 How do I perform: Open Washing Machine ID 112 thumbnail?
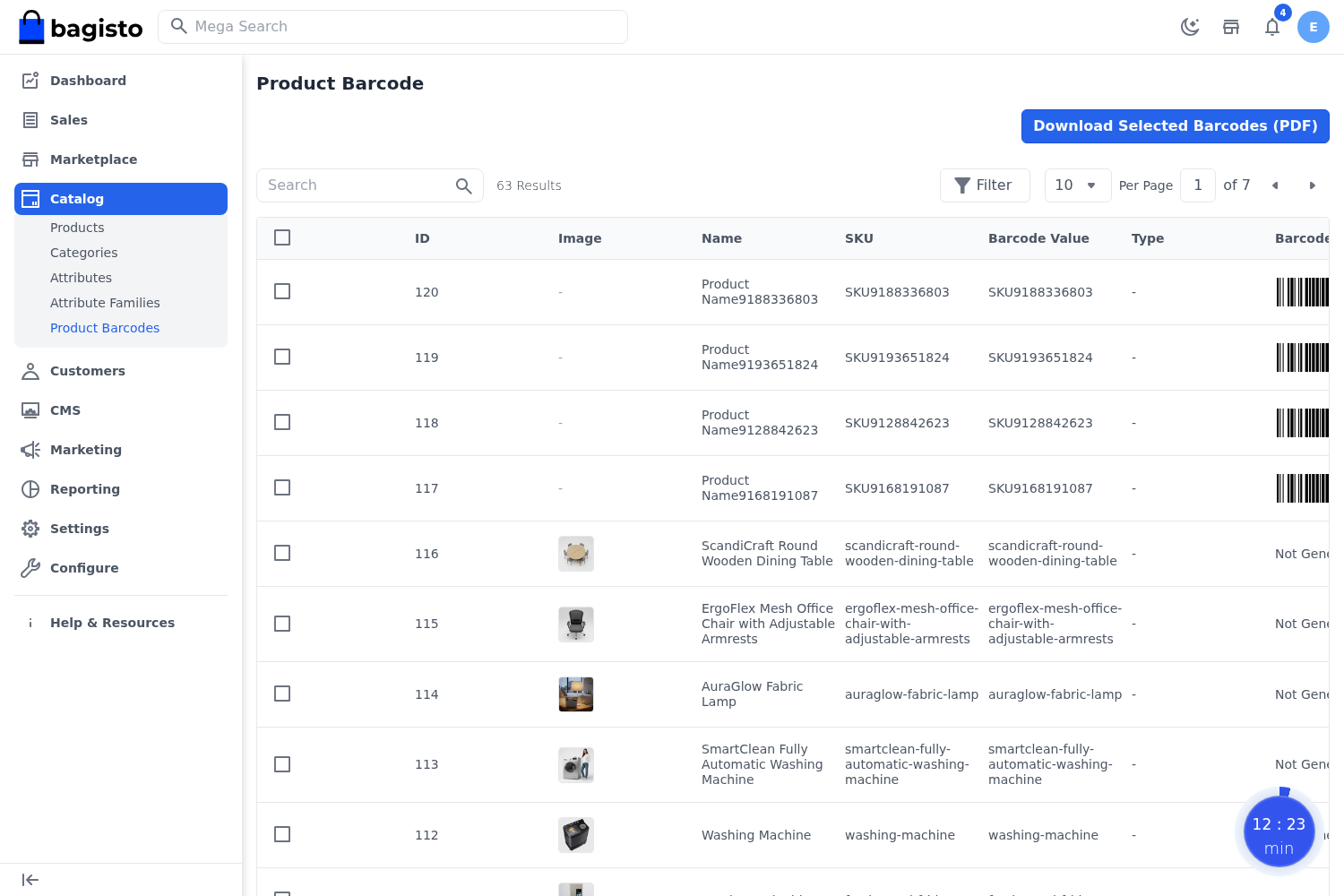576,835
